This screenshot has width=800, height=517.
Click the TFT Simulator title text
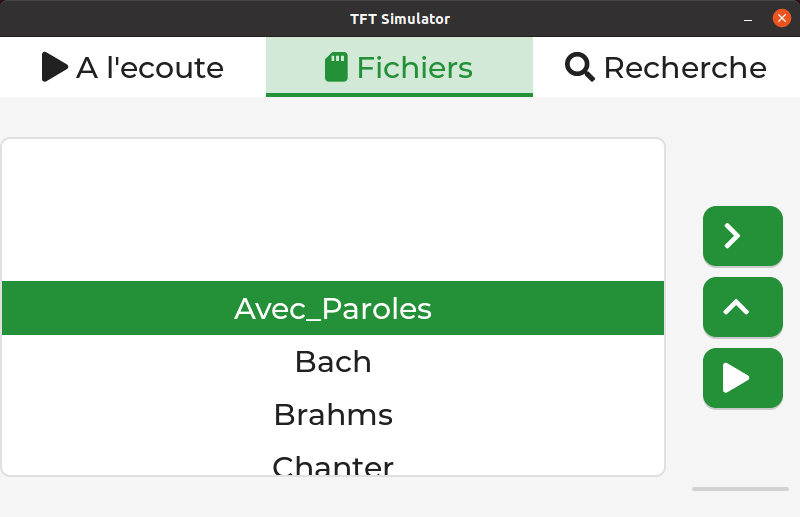(x=400, y=19)
